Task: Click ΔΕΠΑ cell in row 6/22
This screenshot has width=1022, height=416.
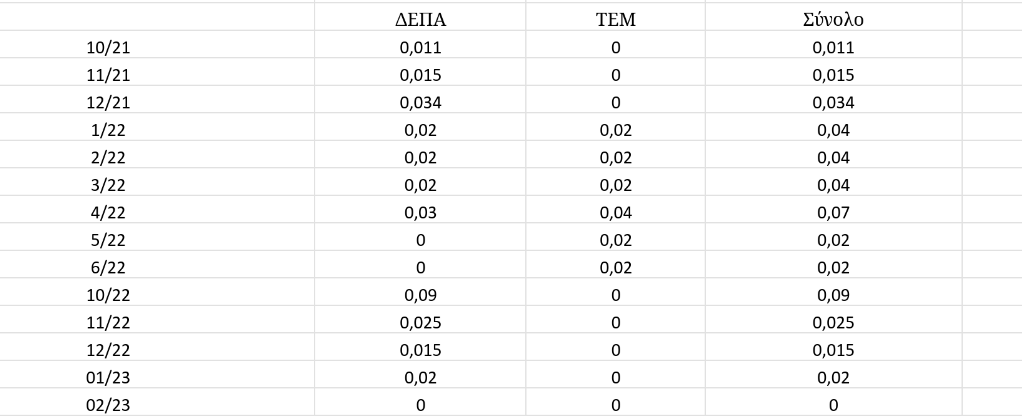Action: click(x=420, y=267)
